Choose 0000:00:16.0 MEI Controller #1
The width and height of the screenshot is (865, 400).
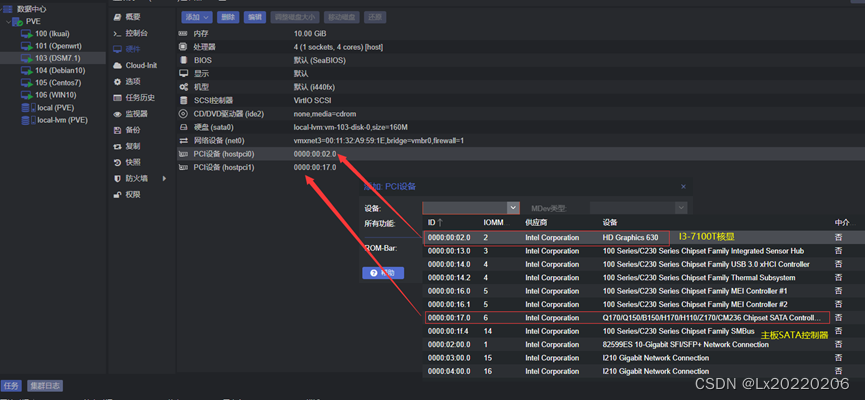pos(644,291)
